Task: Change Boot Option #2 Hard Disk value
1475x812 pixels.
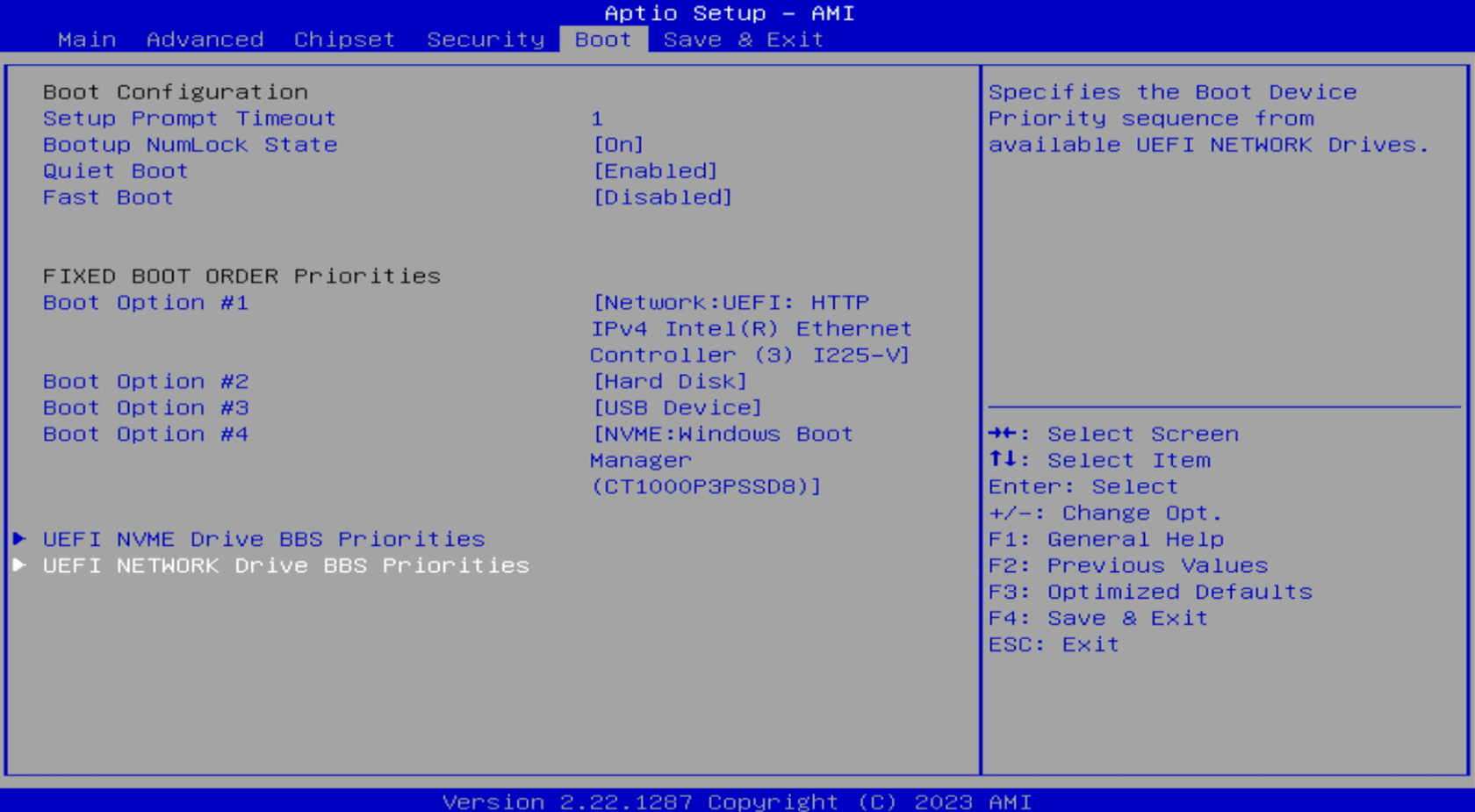Action: tap(670, 382)
